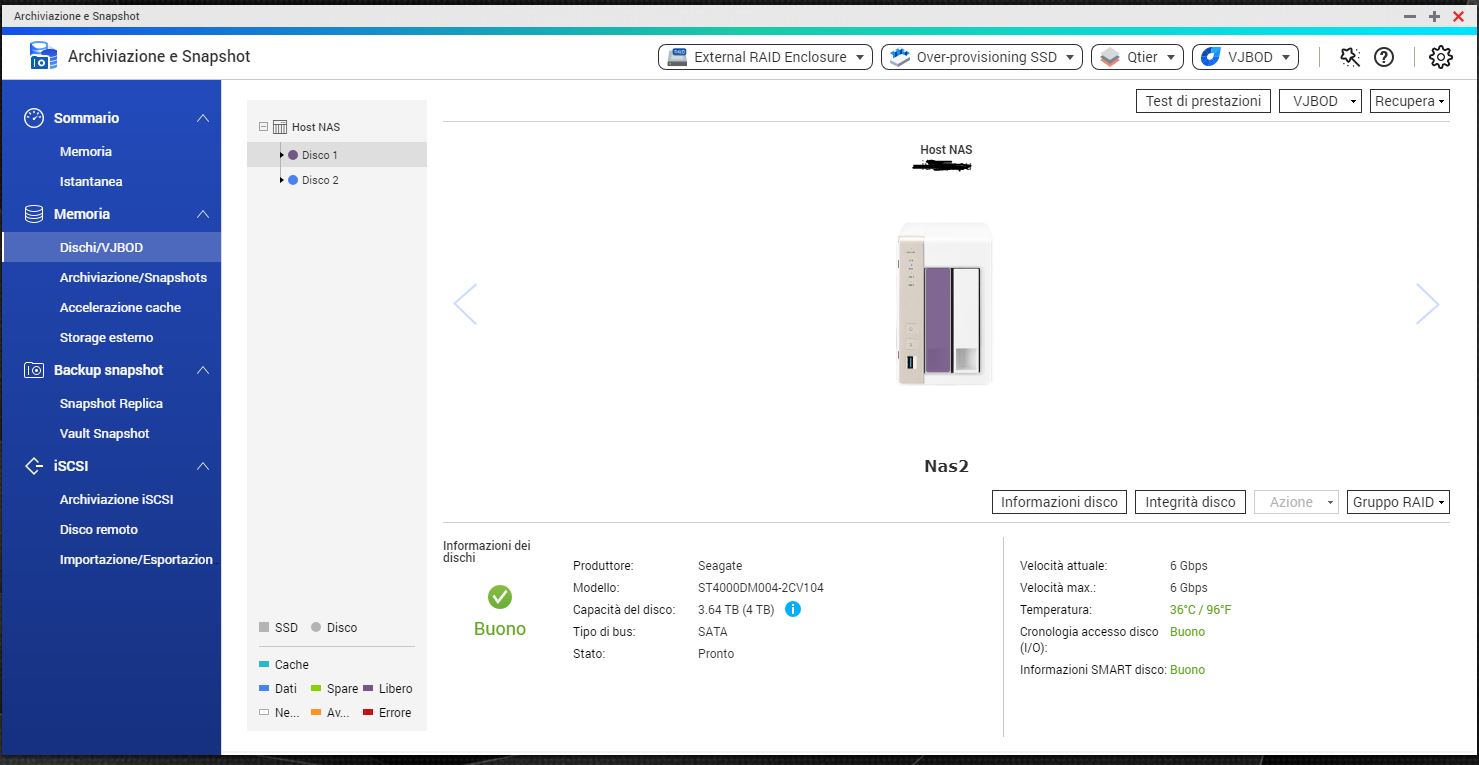Click the Test di prestazioni button
Screen dimensions: 1479x765
click(1203, 101)
